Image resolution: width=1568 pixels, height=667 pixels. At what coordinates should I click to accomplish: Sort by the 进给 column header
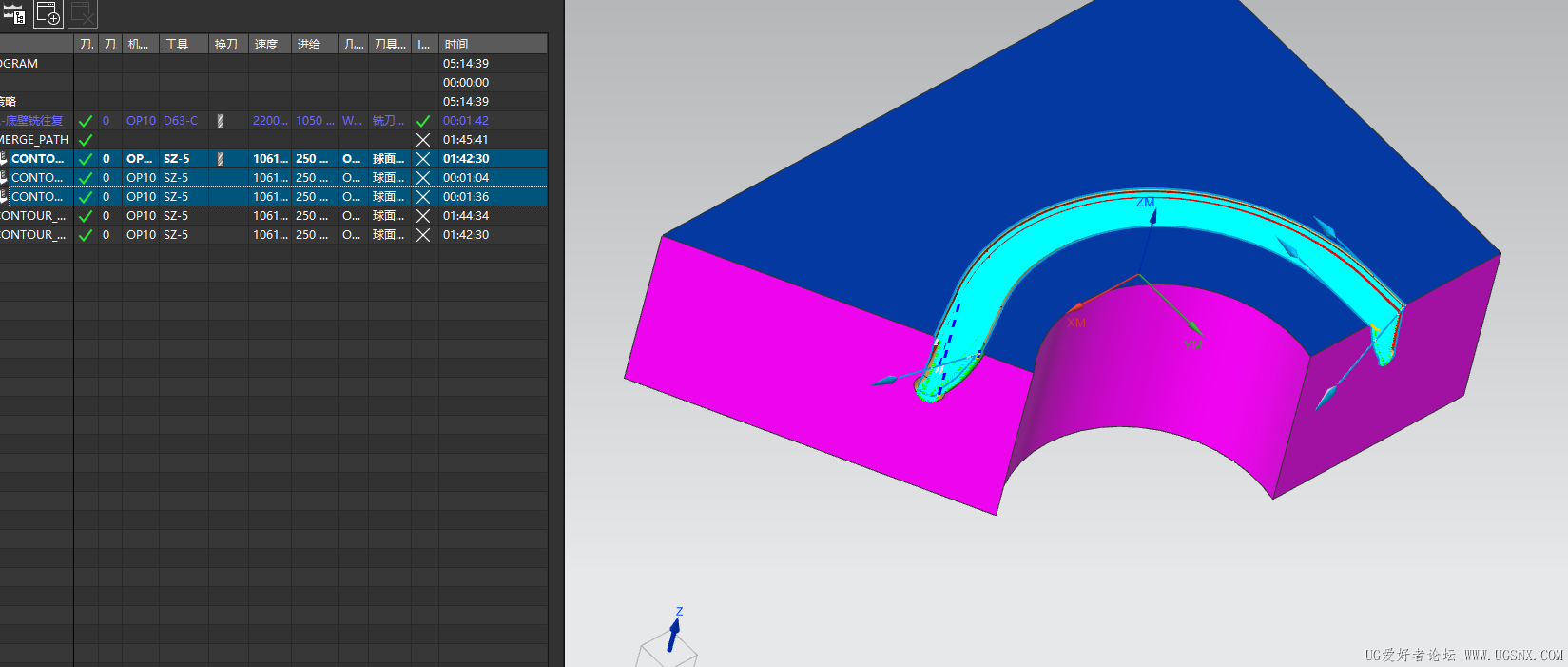click(314, 45)
